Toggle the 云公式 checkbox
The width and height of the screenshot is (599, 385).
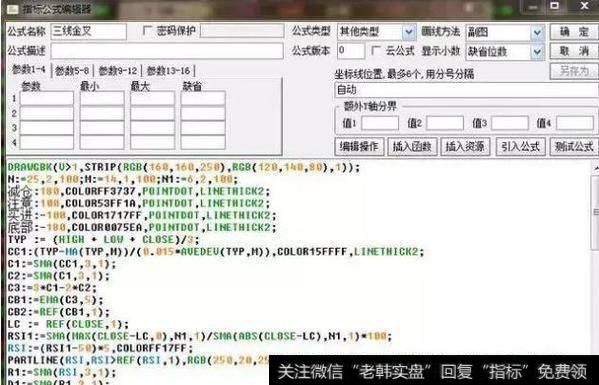pyautogui.click(x=376, y=50)
